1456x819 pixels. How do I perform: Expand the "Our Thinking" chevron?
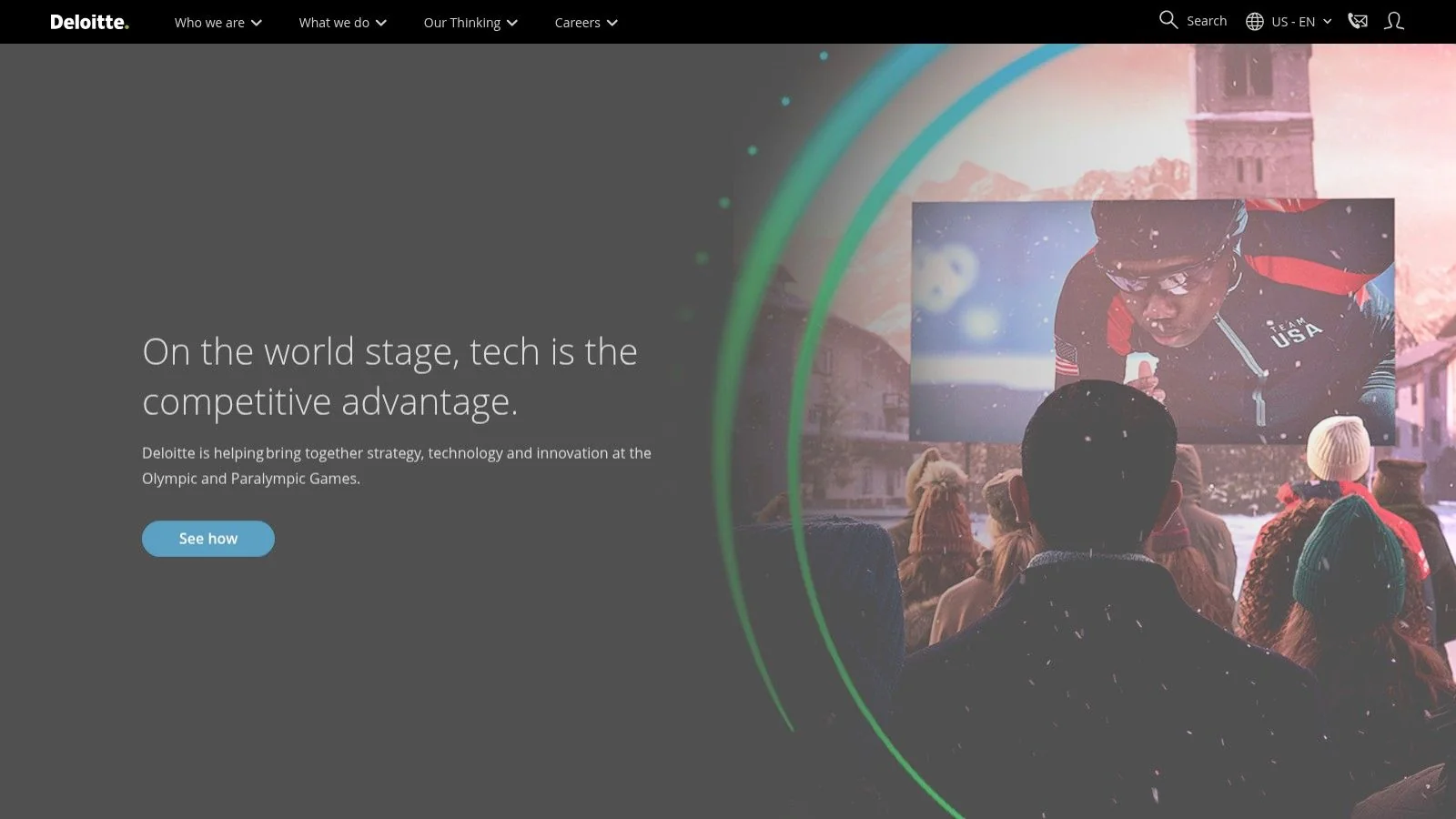click(512, 23)
